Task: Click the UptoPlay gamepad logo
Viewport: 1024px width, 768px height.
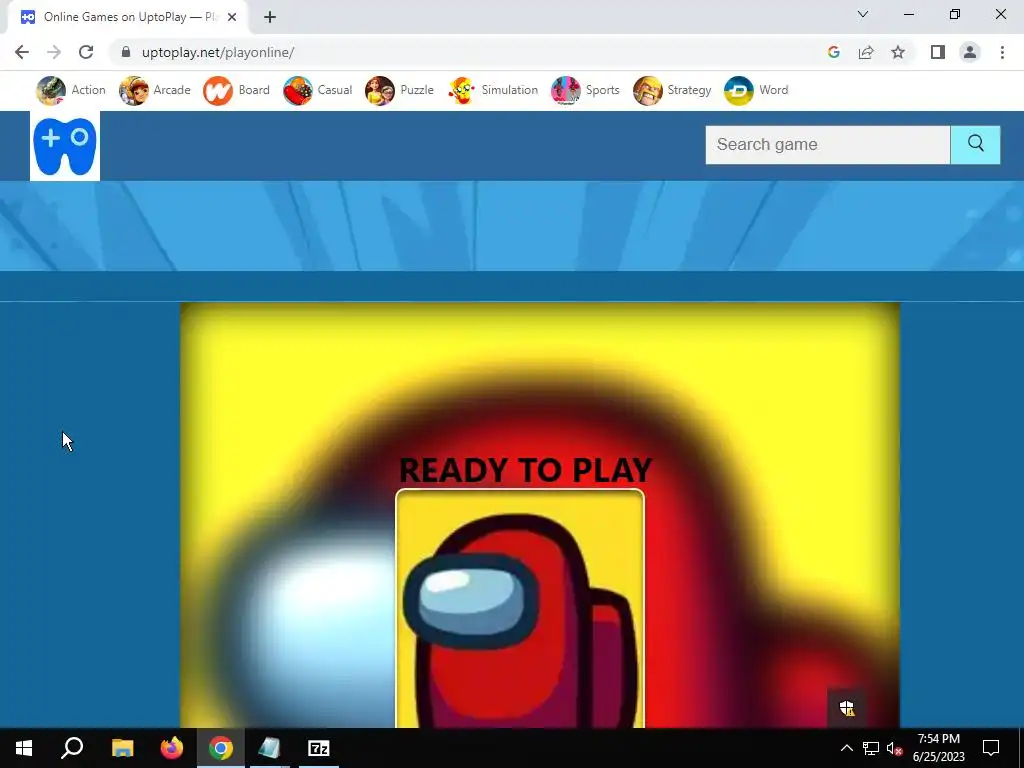Action: [x=65, y=146]
